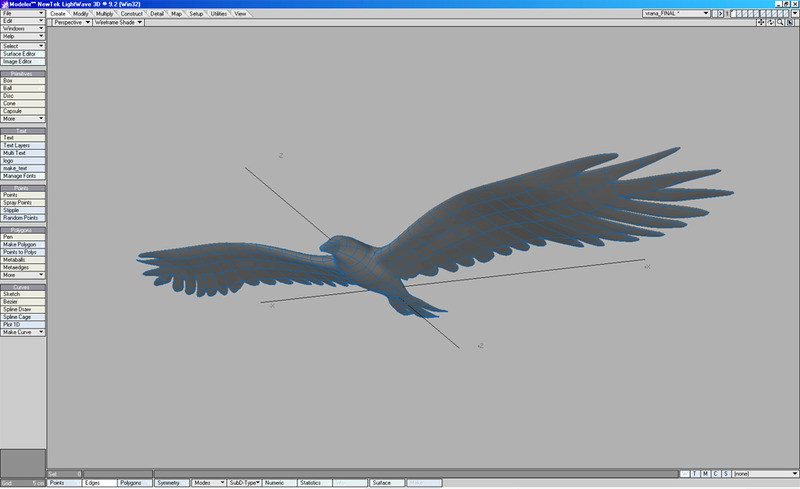
Task: Click the viewport rotate icon
Action: click(x=772, y=22)
